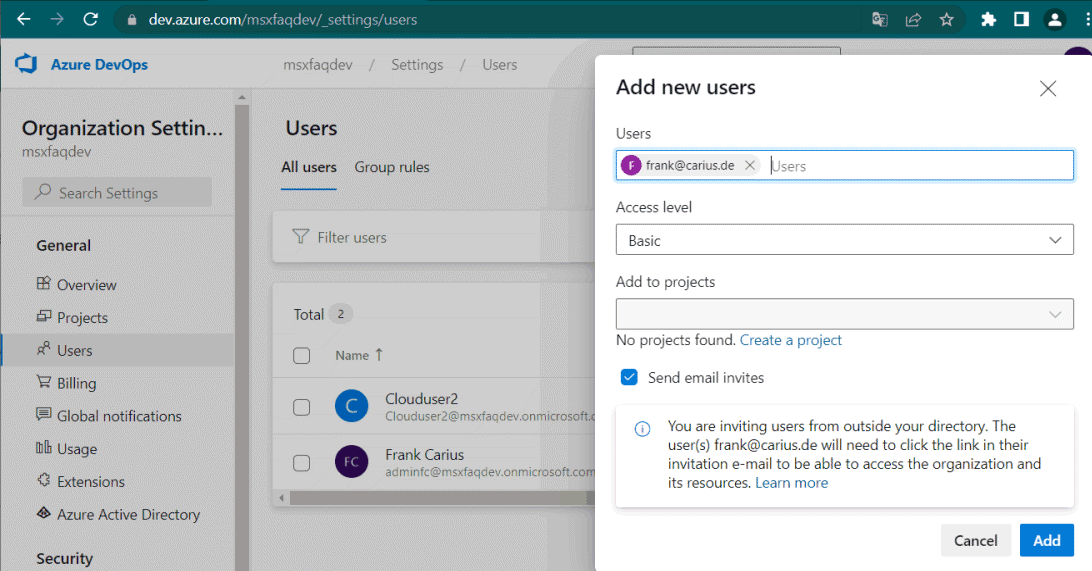Tick the Frank Carius row checkbox
Screen dimensions: 1092x571
tap(302, 462)
